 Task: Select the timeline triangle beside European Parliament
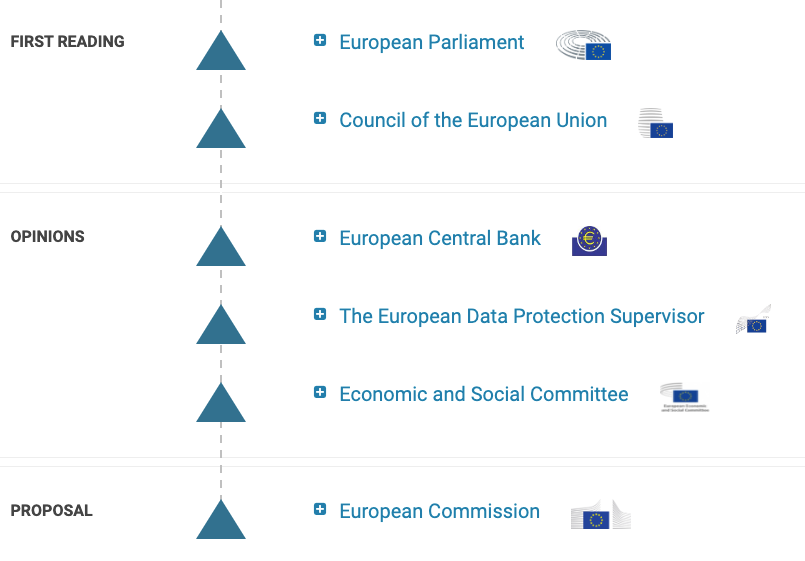click(x=221, y=53)
